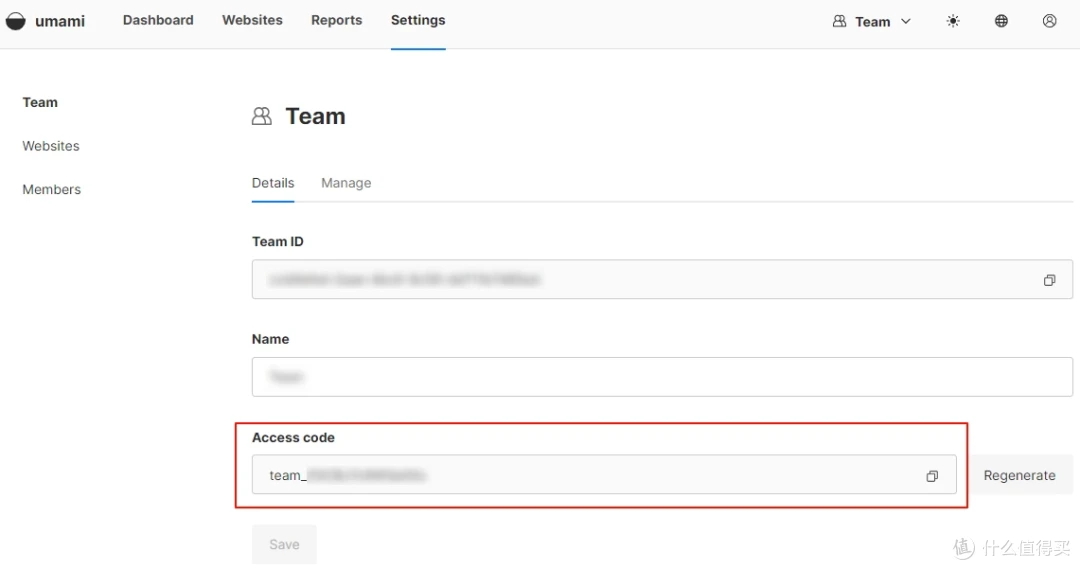Viewport: 1080px width, 570px height.
Task: Expand the Team switcher dropdown
Action: 872,21
